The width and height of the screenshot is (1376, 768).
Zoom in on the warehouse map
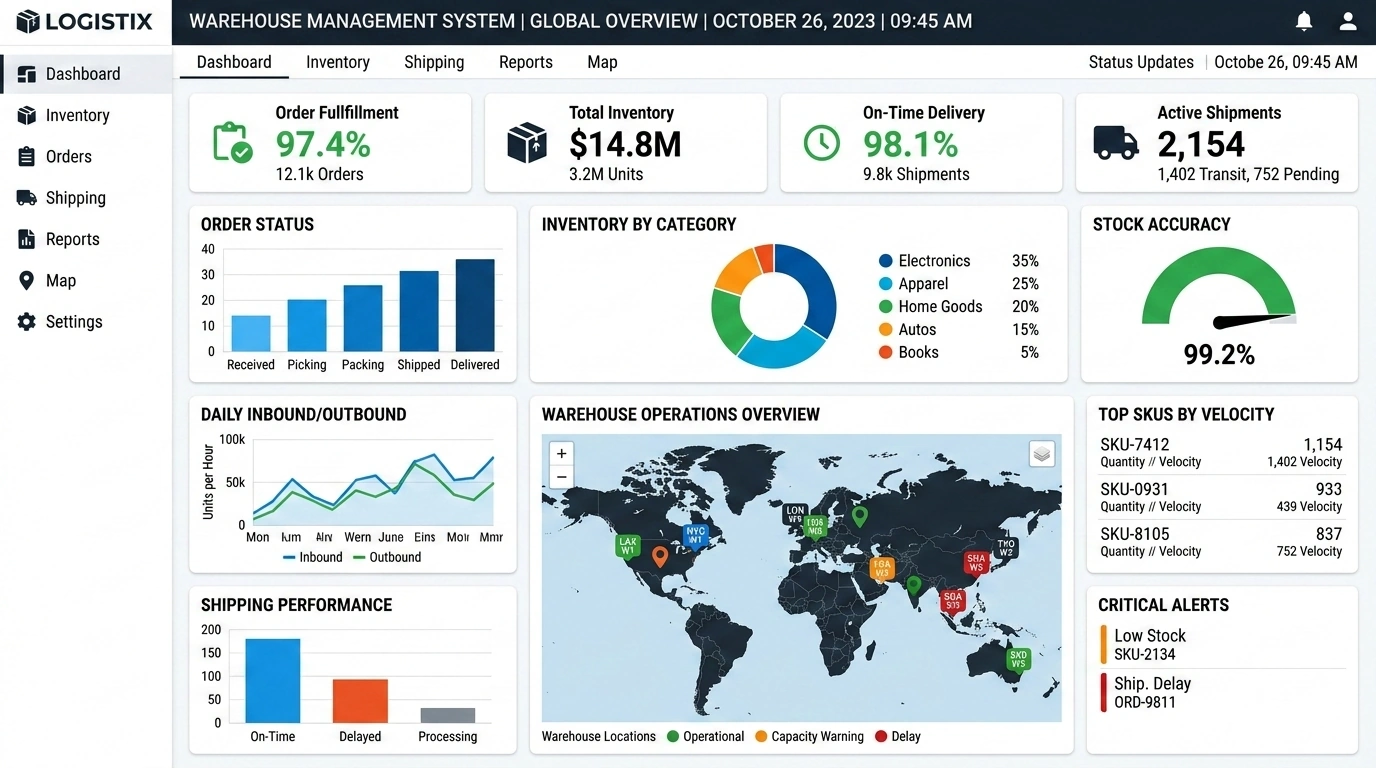[561, 453]
